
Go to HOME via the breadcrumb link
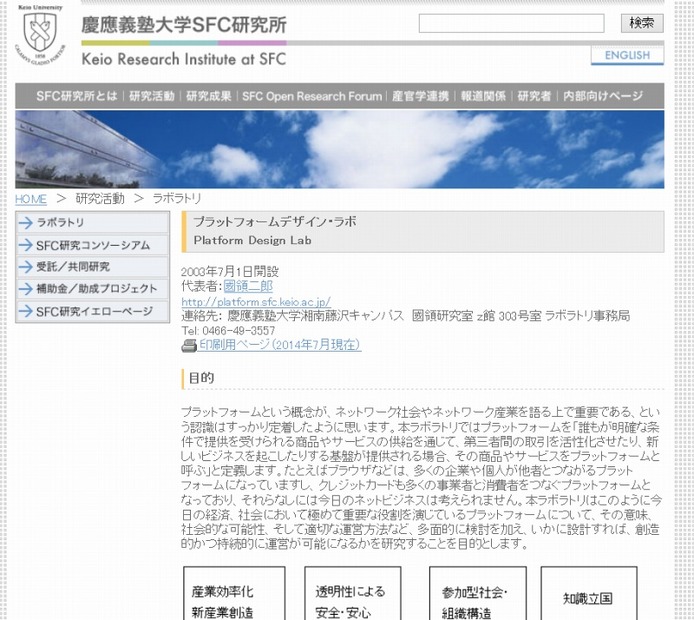click(x=31, y=199)
